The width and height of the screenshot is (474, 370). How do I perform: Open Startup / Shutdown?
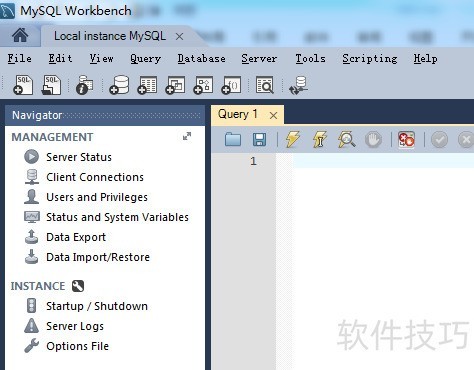click(97, 306)
